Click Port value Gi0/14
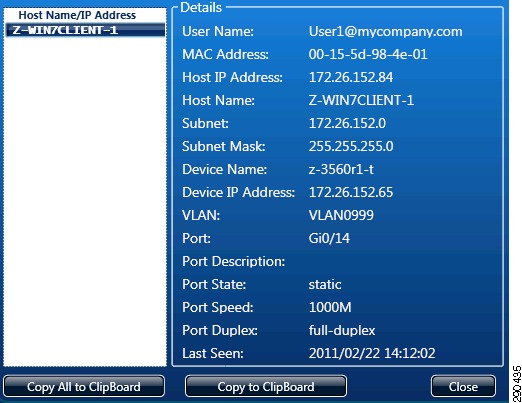 pos(329,238)
